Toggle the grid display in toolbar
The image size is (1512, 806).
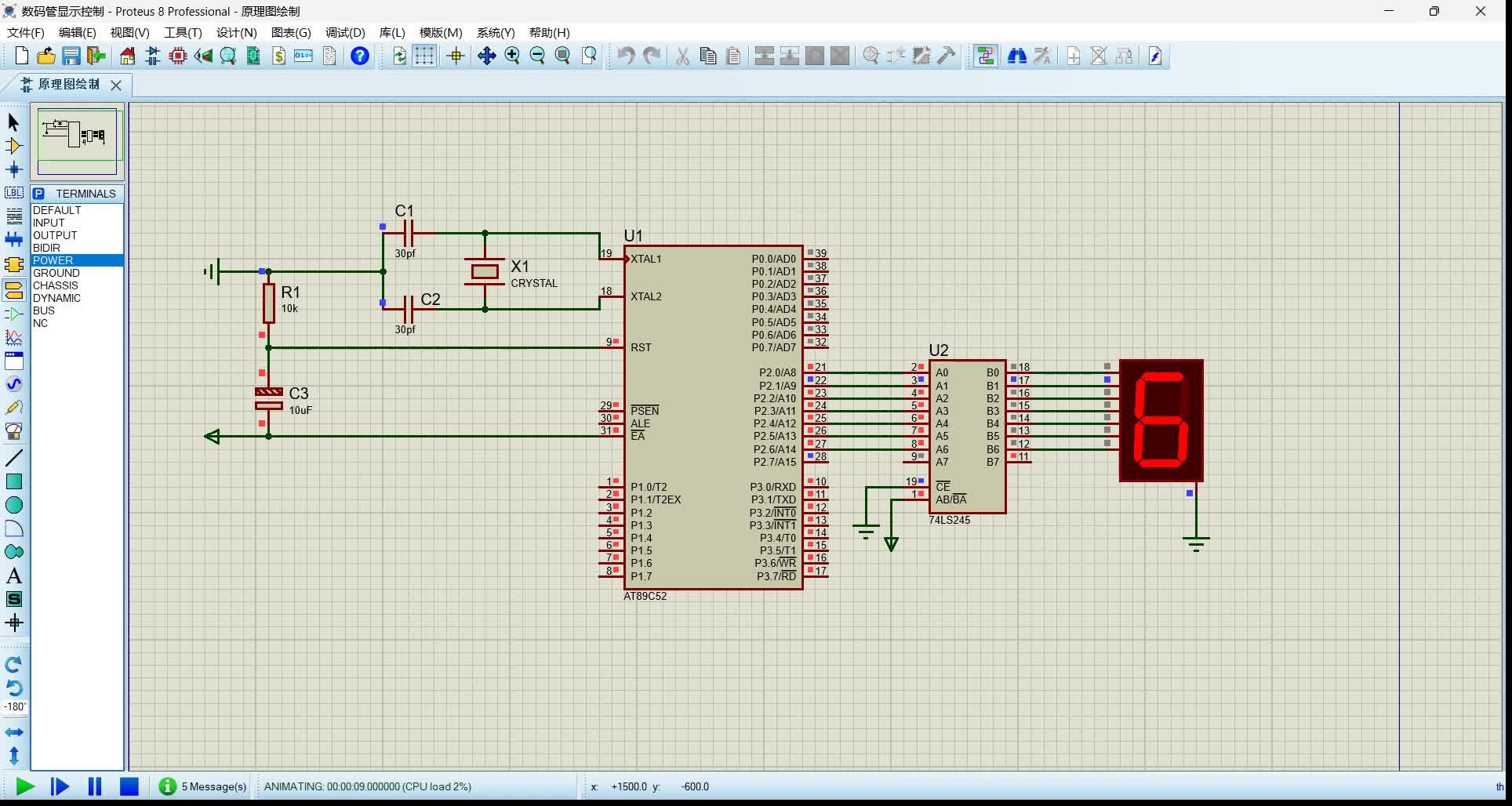point(424,56)
